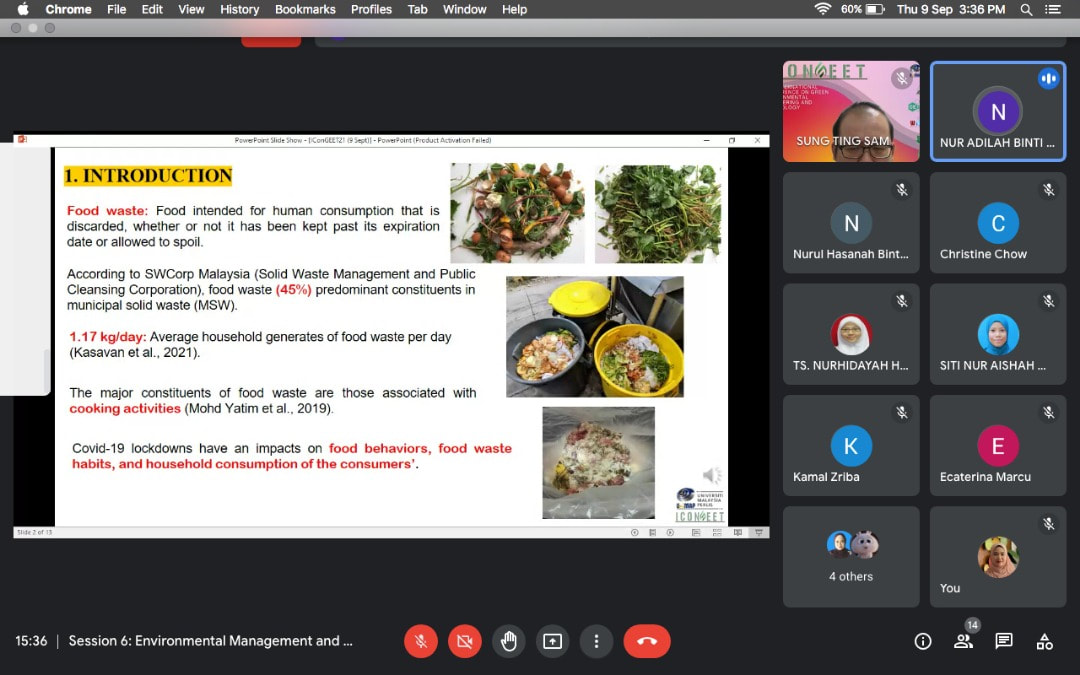Expand the '4 others' participants tile
Image resolution: width=1080 pixels, height=675 pixels.
tap(851, 556)
